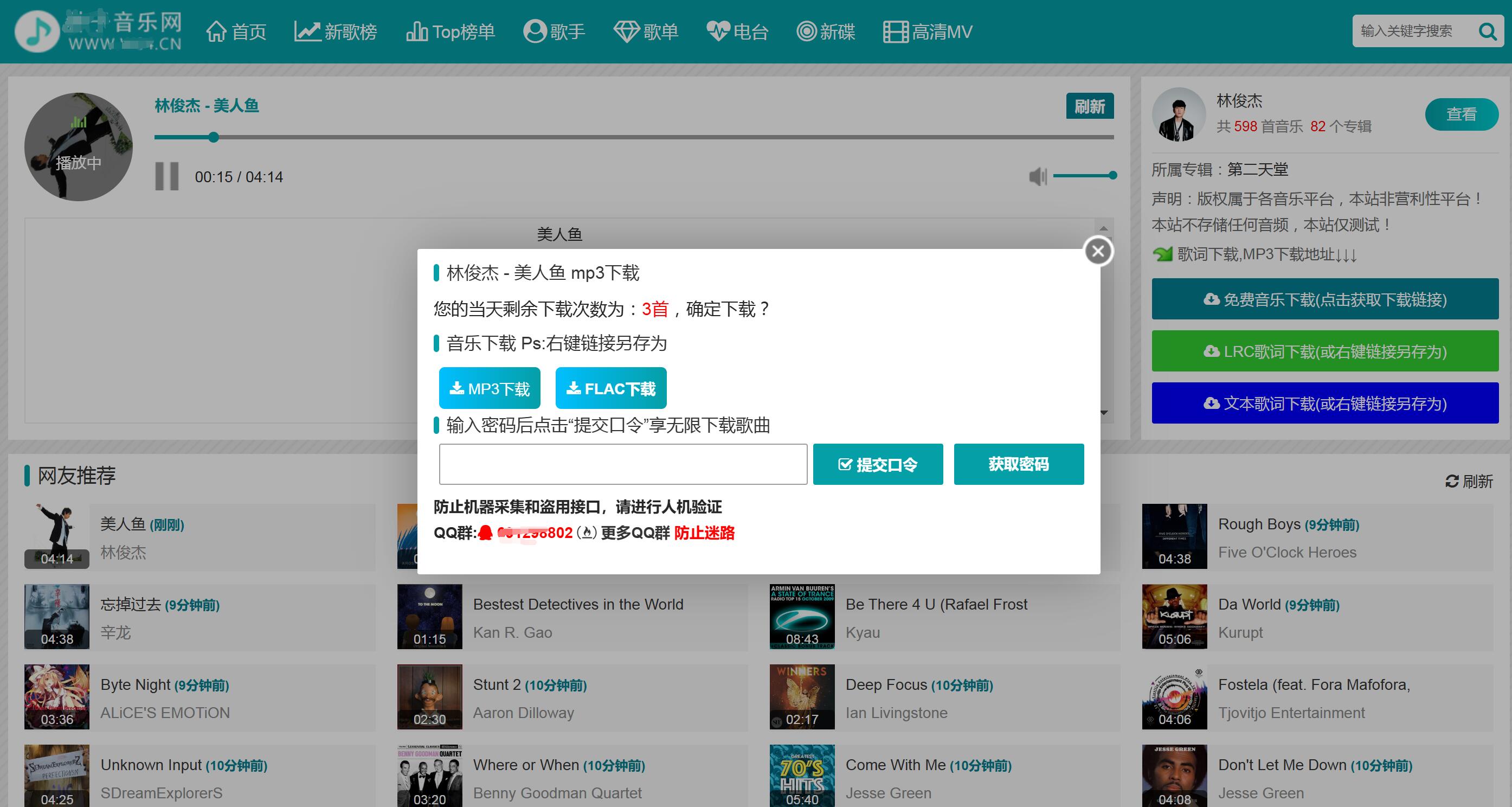Mute the volume speaker icon
The image size is (1512, 807).
pos(1037,176)
